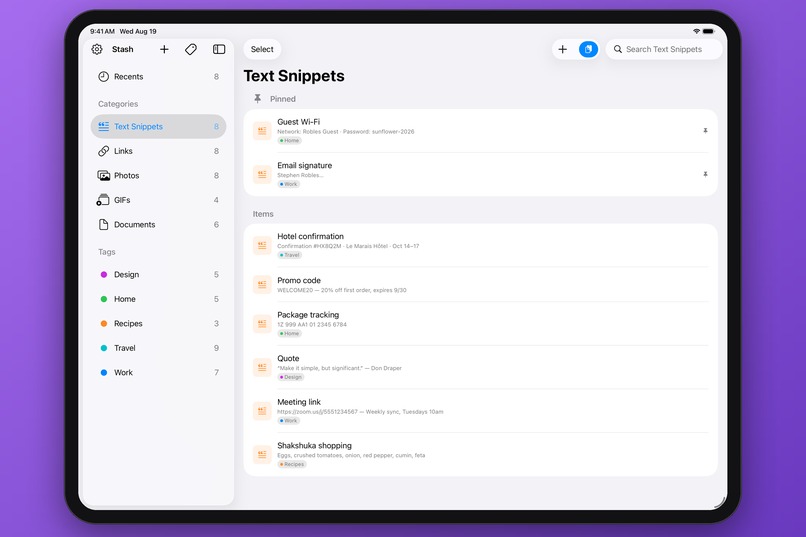Click the Wi-Fi status icon
Screen dimensions: 806x537
point(697,31)
